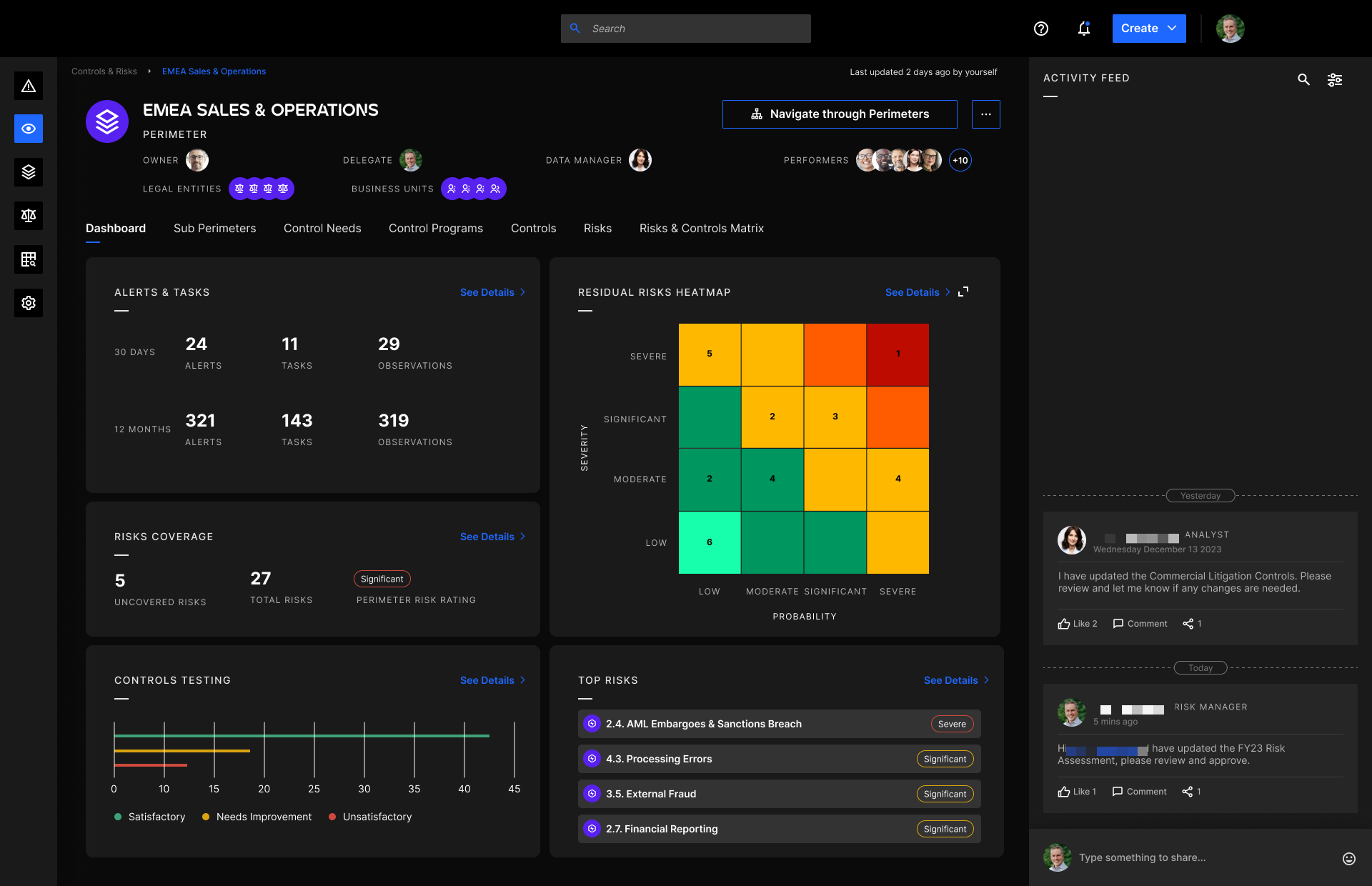
Task: Click the Financial Reporting risk icon
Action: [x=592, y=829]
